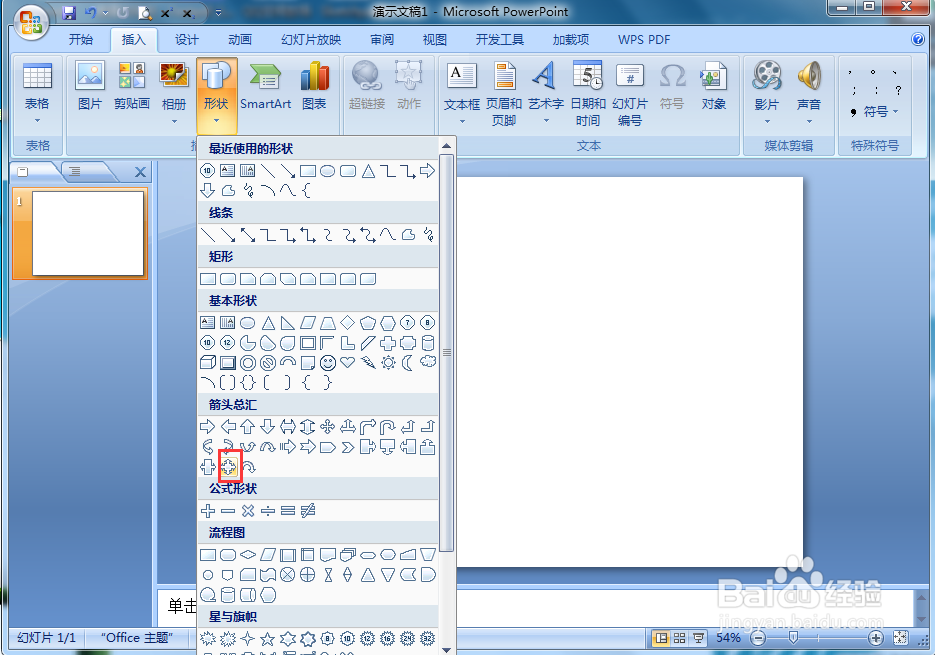Switch to the 开始 tab

(x=81, y=40)
